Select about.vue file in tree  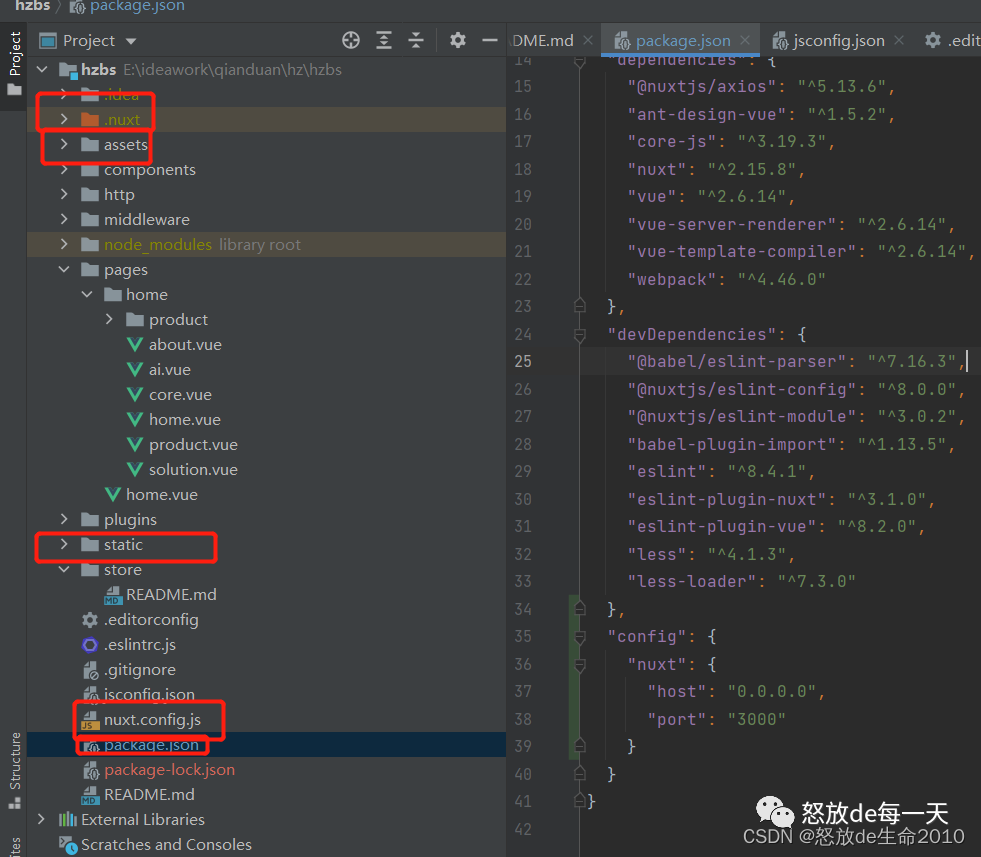[185, 345]
